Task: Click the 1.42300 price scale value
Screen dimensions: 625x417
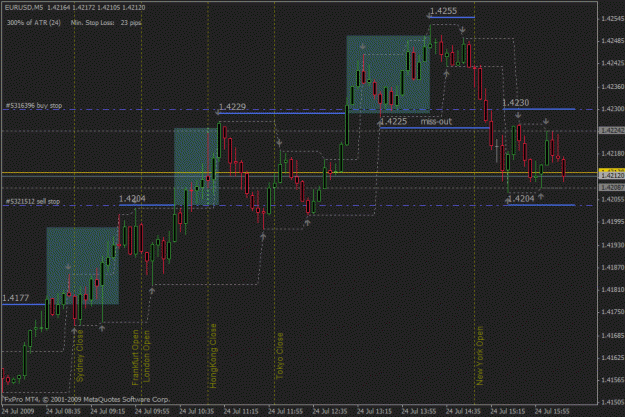Action: (612, 109)
